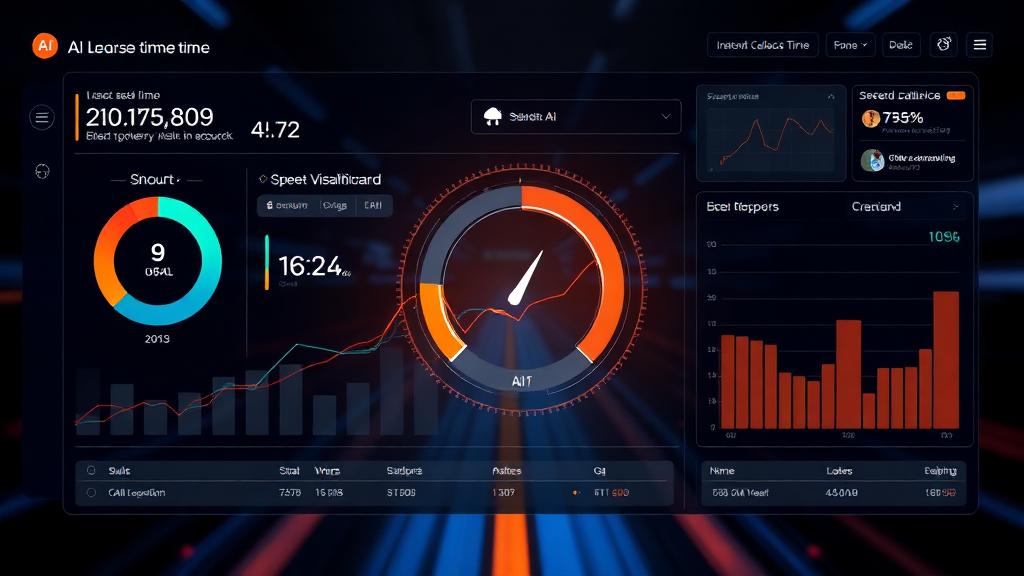Click the alarm clock icon in top bar
Screen dimensions: 1024x576
point(944,44)
